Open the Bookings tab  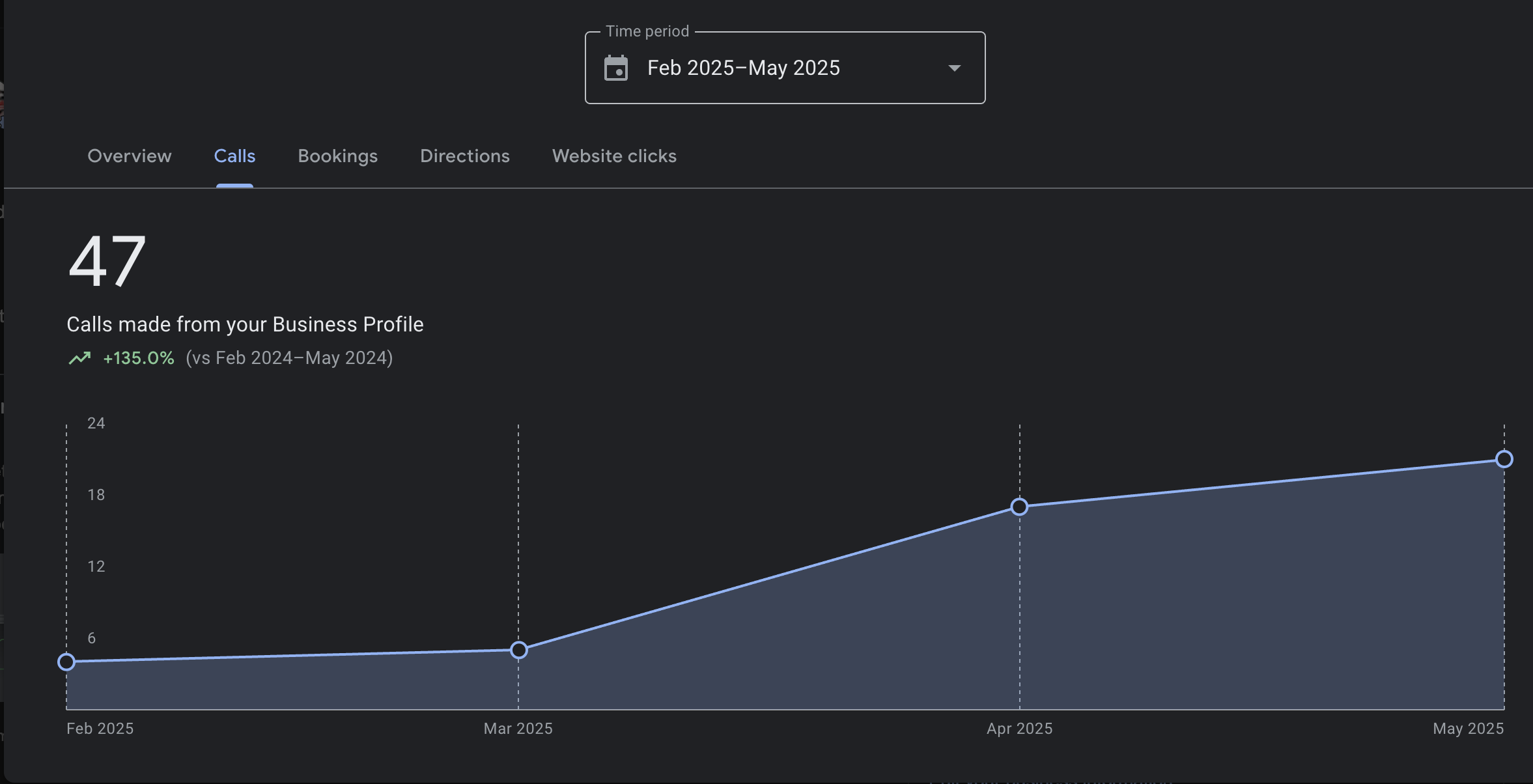(337, 156)
